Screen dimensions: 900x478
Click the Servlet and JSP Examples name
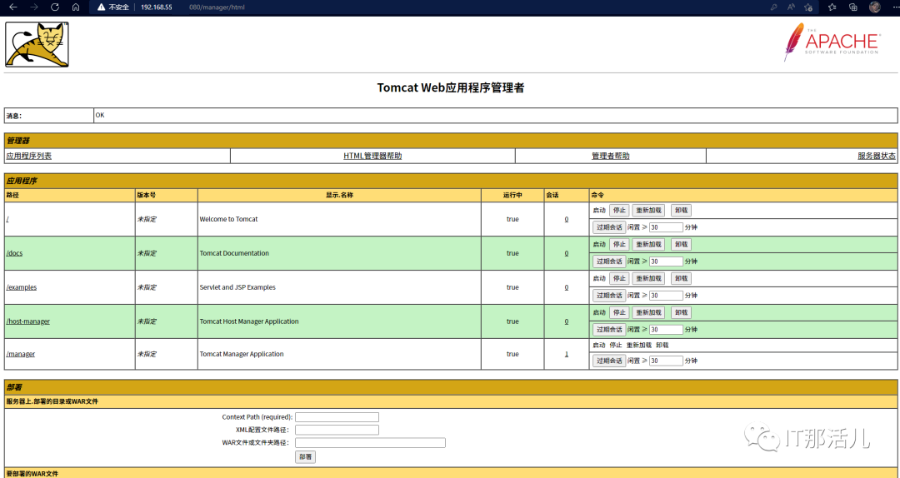click(x=238, y=287)
